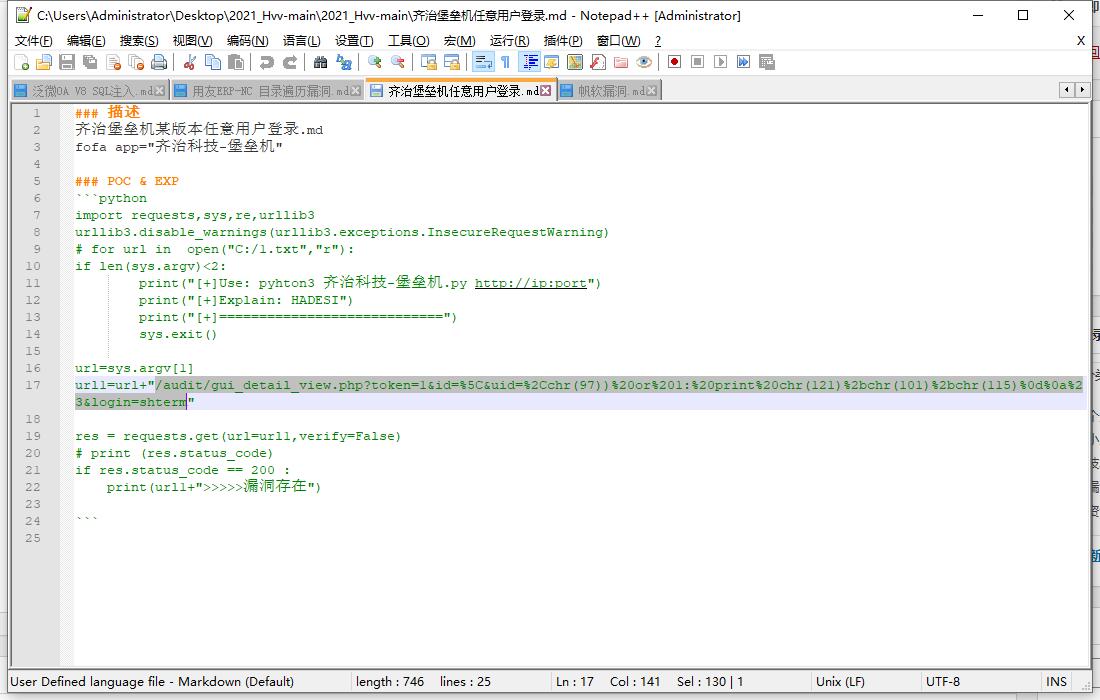Click the Unix (LF) line ending status
This screenshot has width=1100, height=700.
[x=840, y=682]
